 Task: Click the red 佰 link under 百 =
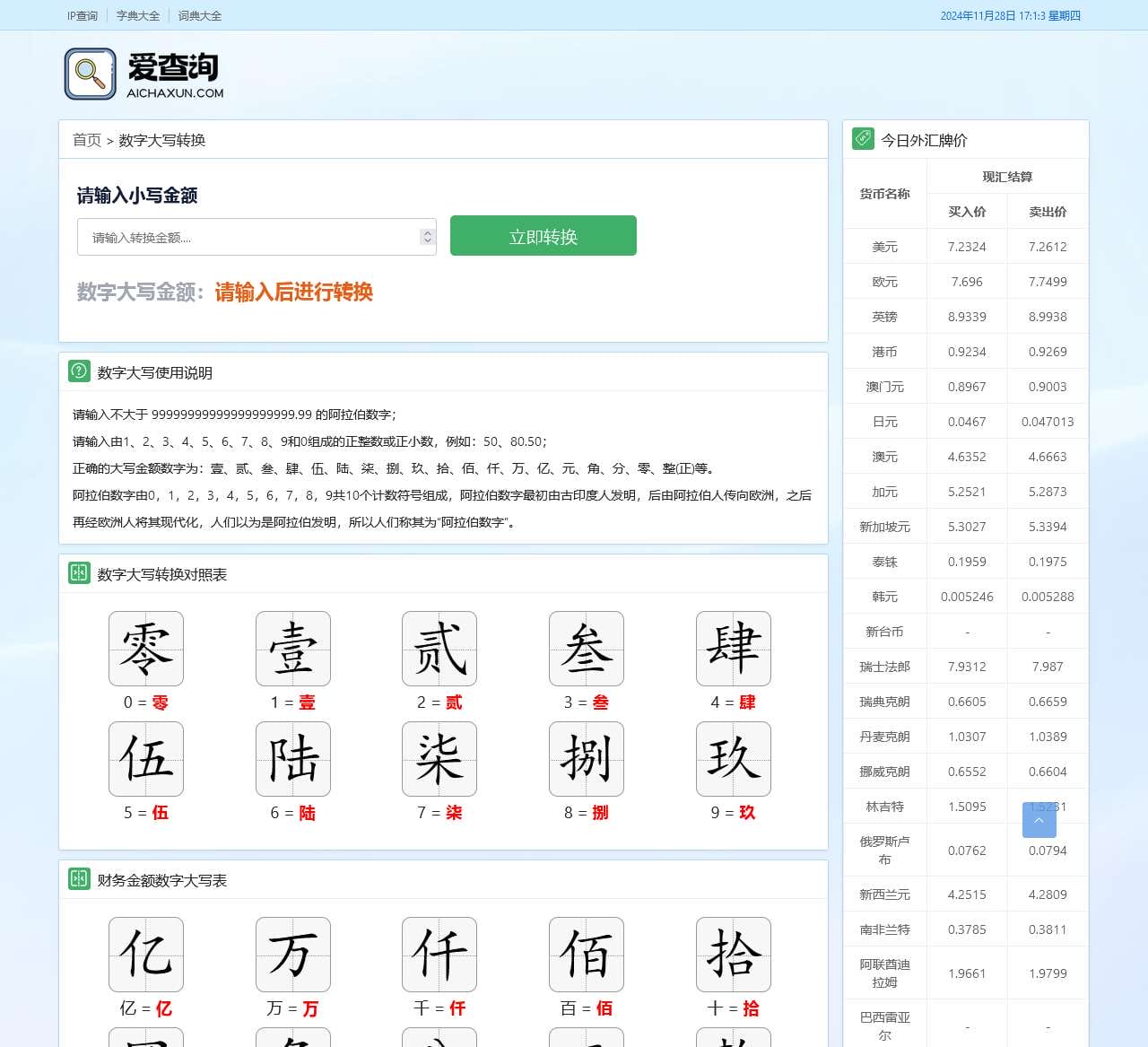coord(604,1008)
